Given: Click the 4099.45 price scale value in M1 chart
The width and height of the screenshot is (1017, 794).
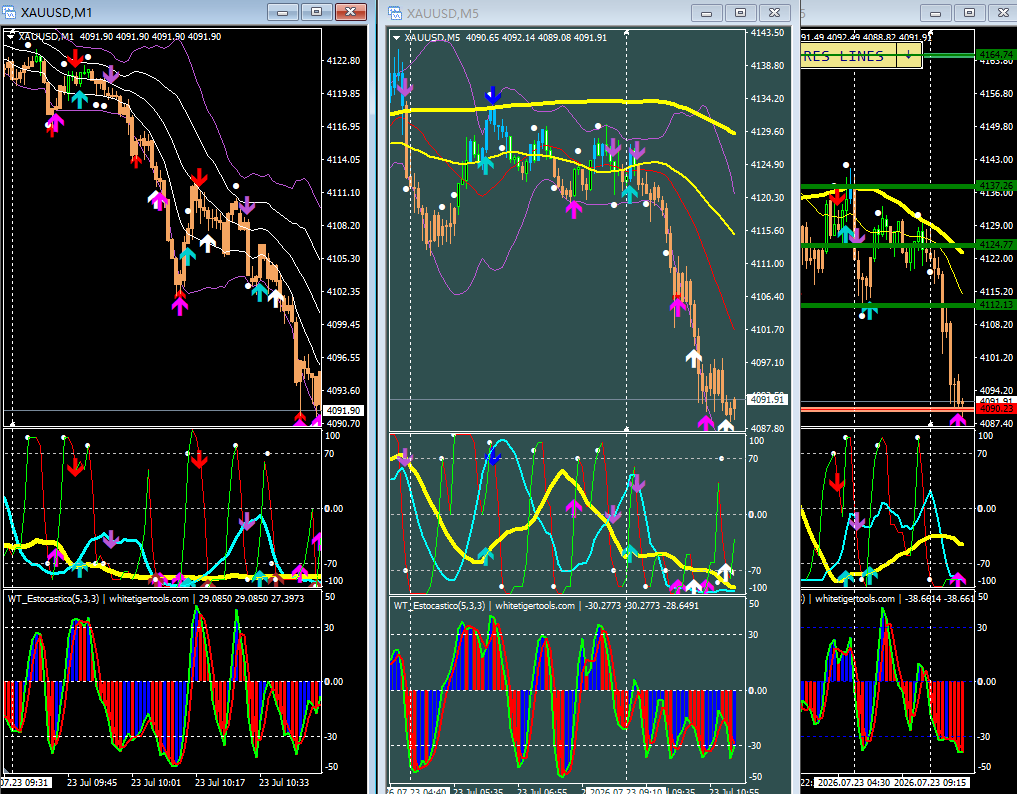Looking at the screenshot, I should click(344, 324).
